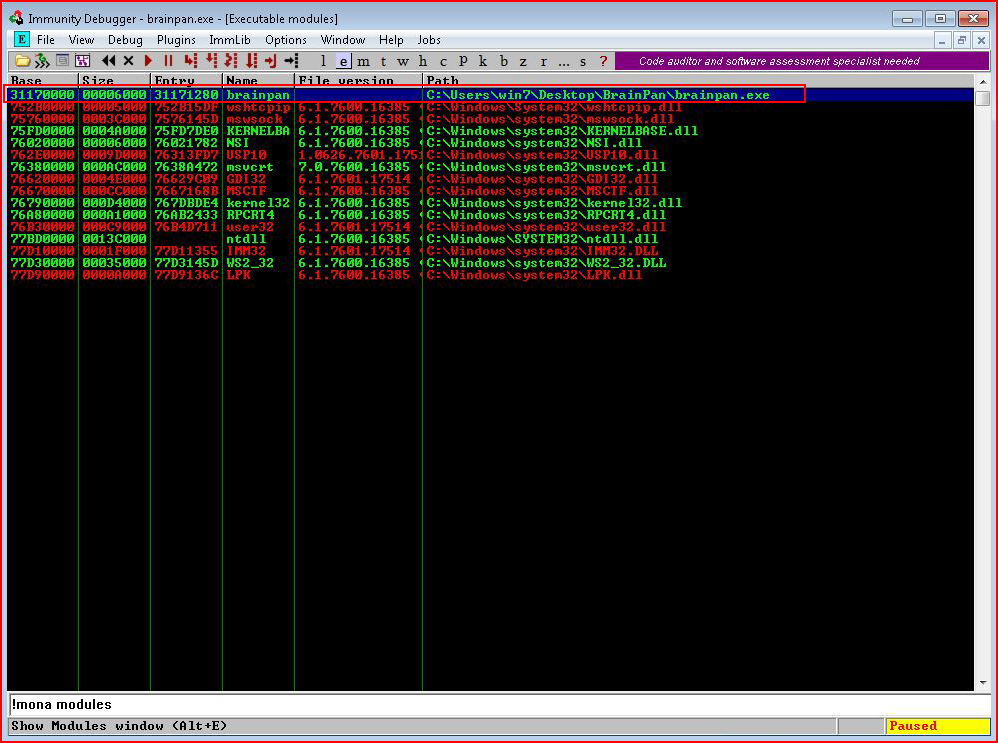The height and width of the screenshot is (743, 998).
Task: Show Source with 's' button
Action: (x=583, y=61)
